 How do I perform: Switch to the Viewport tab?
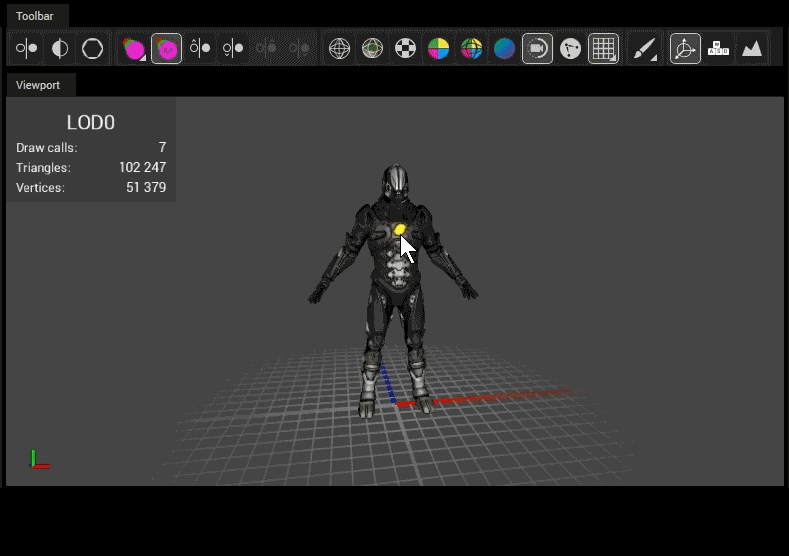[x=38, y=85]
